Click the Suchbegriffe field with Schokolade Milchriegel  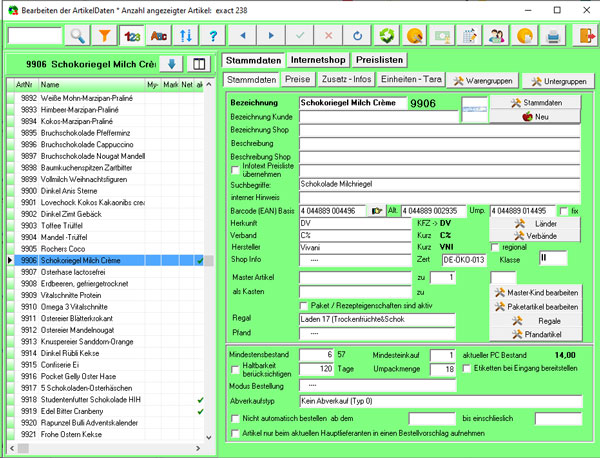click(440, 184)
